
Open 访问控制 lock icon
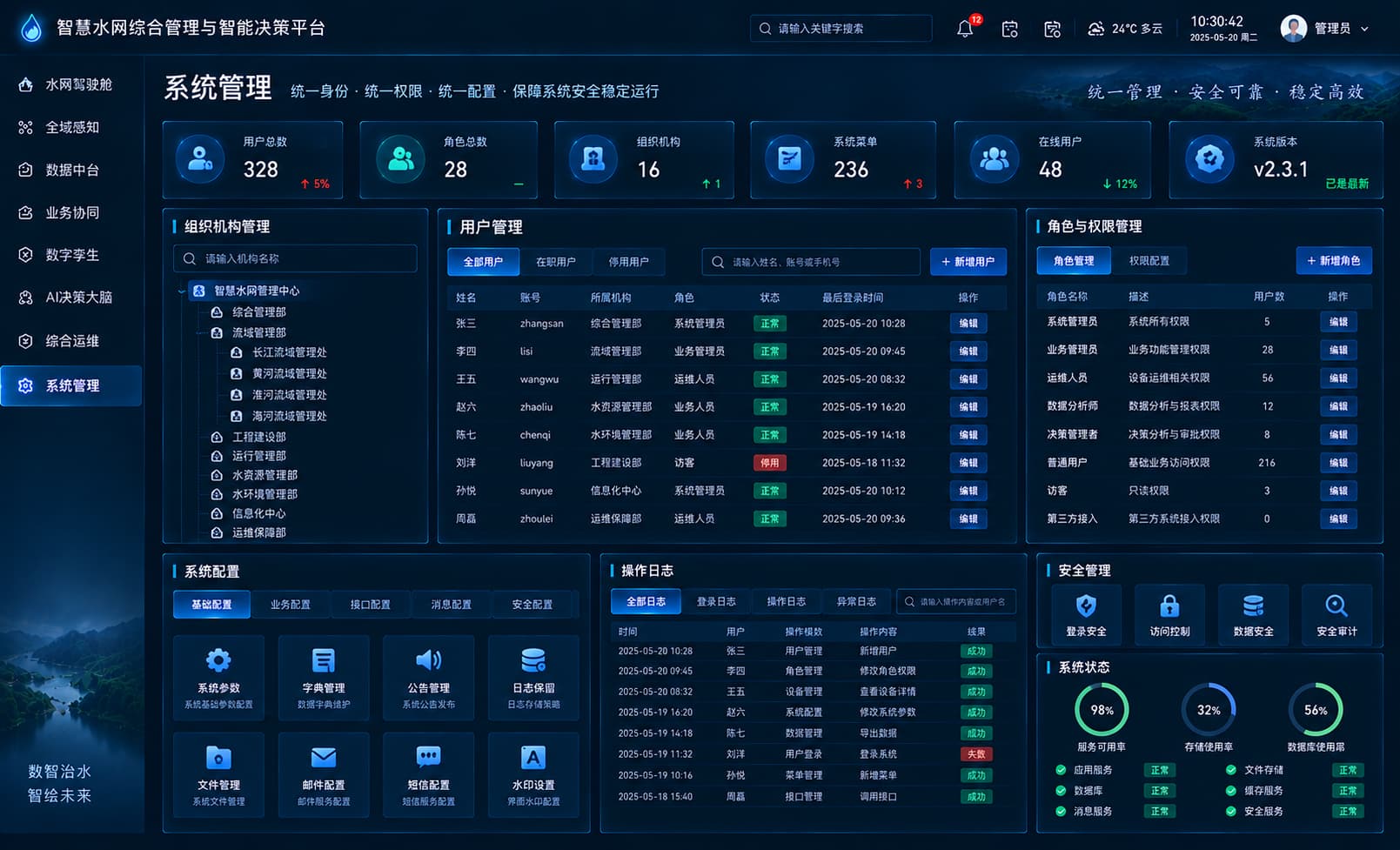click(1169, 606)
